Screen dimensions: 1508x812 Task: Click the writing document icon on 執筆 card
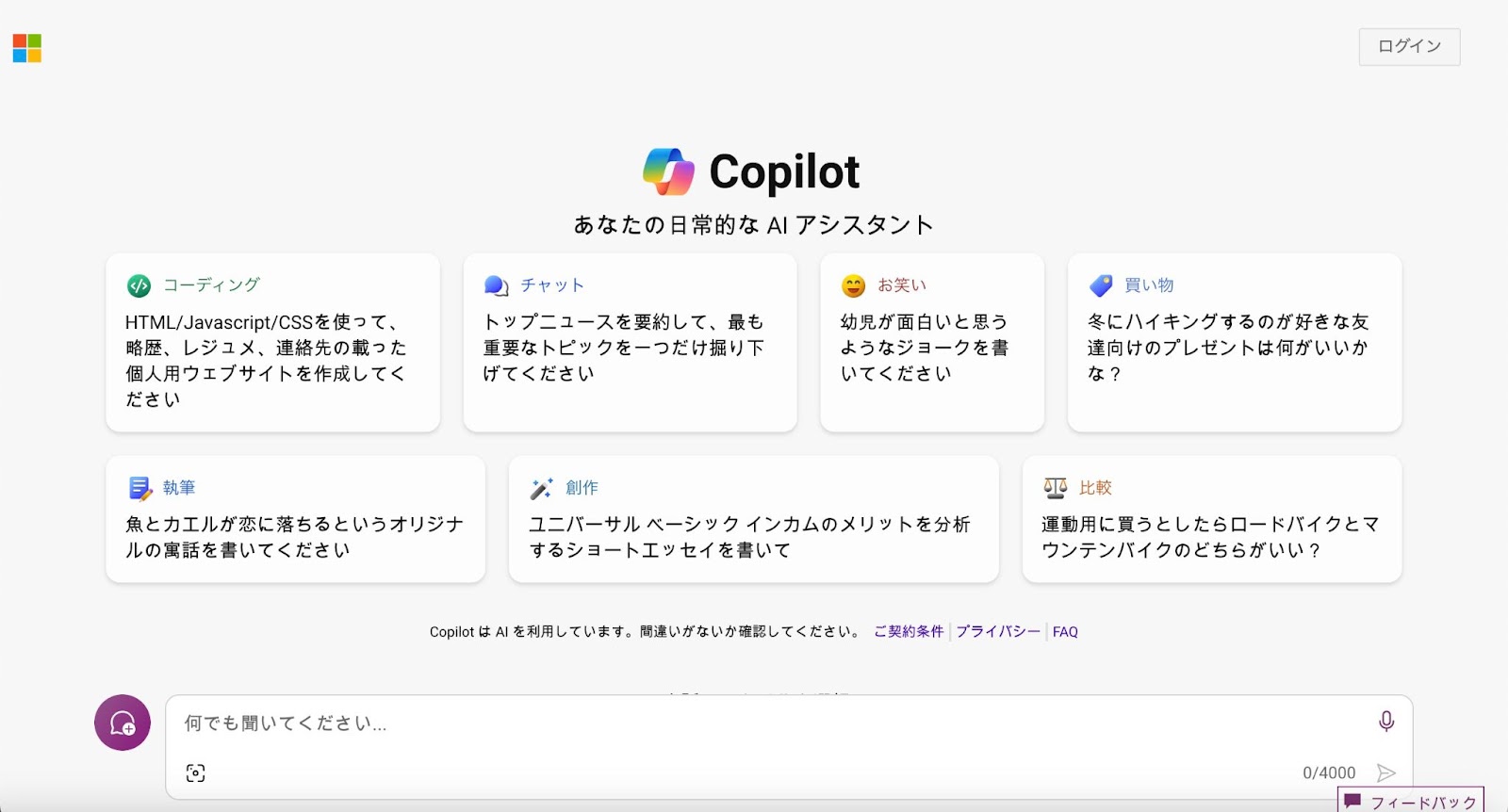[139, 488]
